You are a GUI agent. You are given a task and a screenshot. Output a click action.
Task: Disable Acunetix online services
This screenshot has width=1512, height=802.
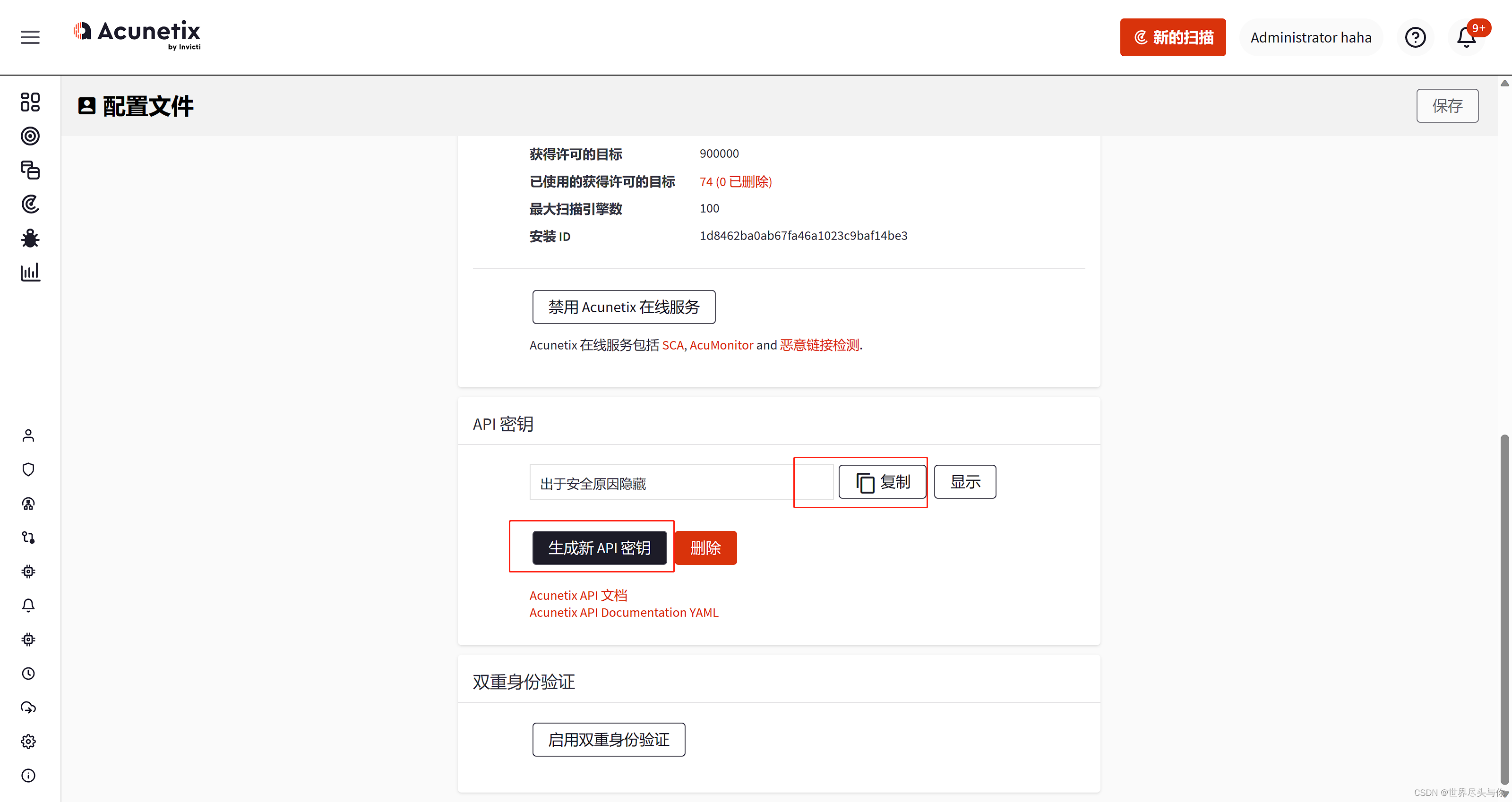pyautogui.click(x=623, y=307)
